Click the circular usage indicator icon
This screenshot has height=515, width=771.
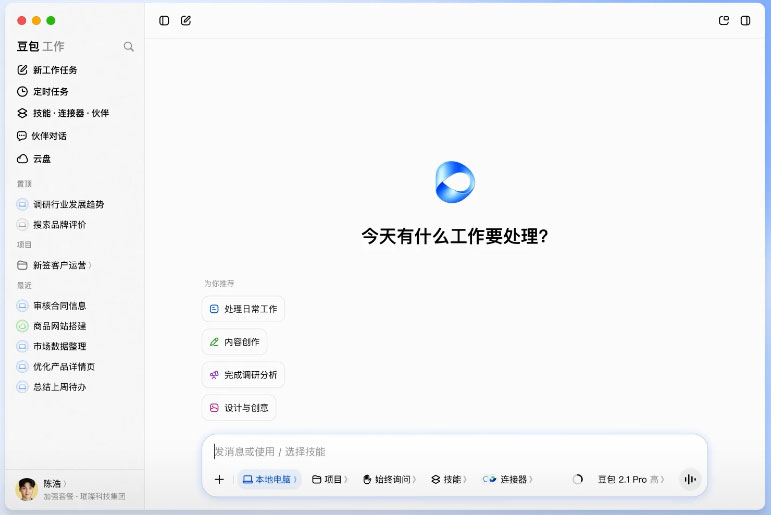[x=577, y=479]
